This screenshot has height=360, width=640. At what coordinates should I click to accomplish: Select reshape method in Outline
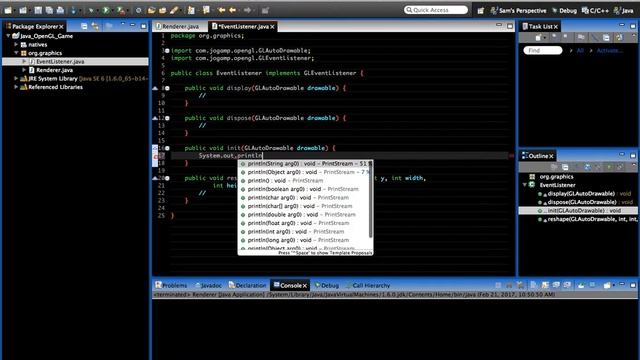tap(588, 219)
